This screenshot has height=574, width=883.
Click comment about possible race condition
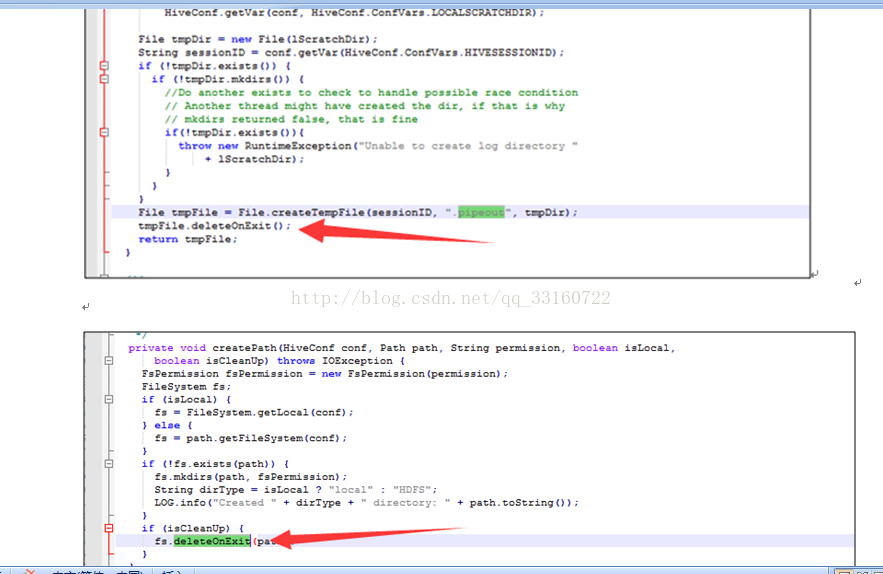click(371, 92)
